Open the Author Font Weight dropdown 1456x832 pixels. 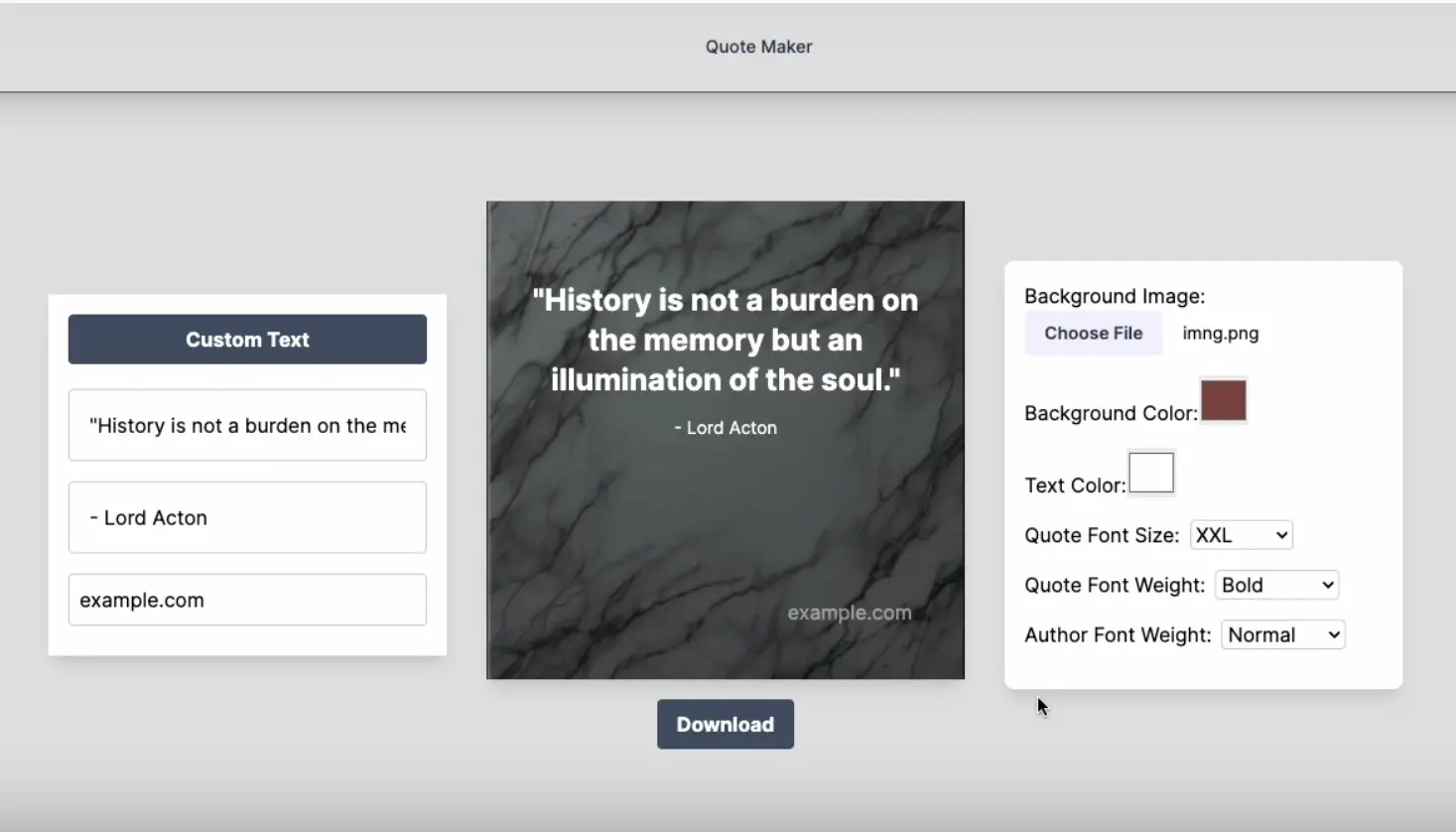pos(1282,634)
